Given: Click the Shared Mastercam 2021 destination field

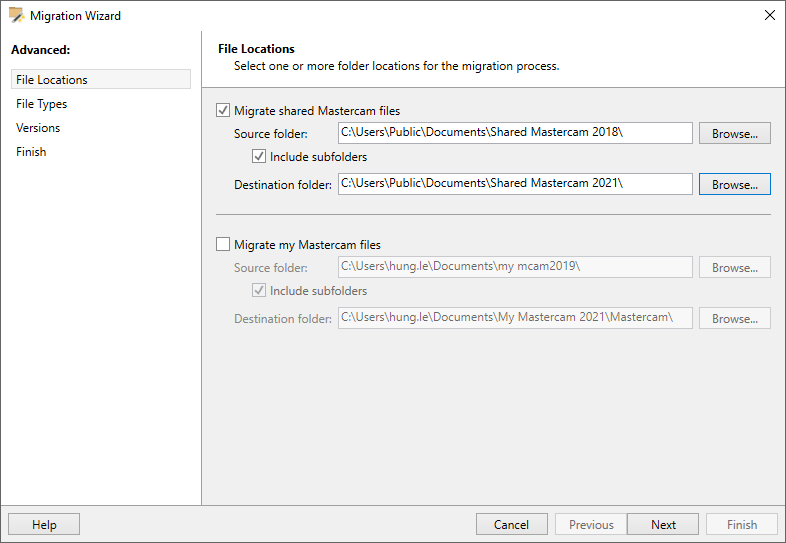Looking at the screenshot, I should 515,184.
